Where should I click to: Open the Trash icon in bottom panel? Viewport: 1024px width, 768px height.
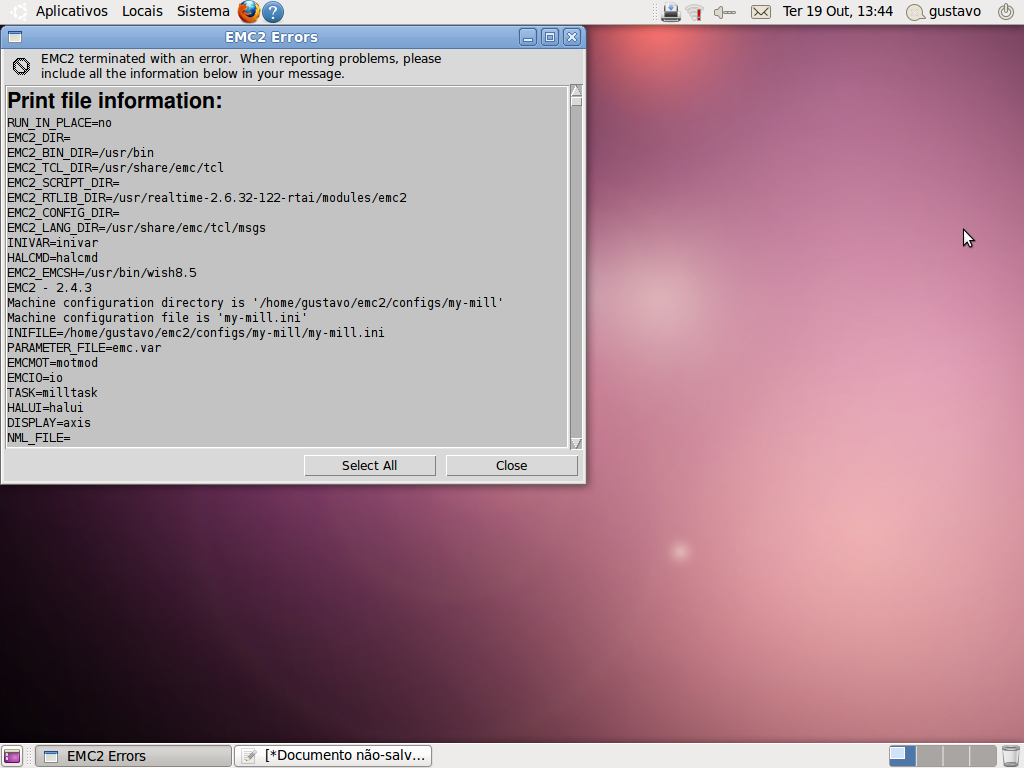pyautogui.click(x=1011, y=756)
